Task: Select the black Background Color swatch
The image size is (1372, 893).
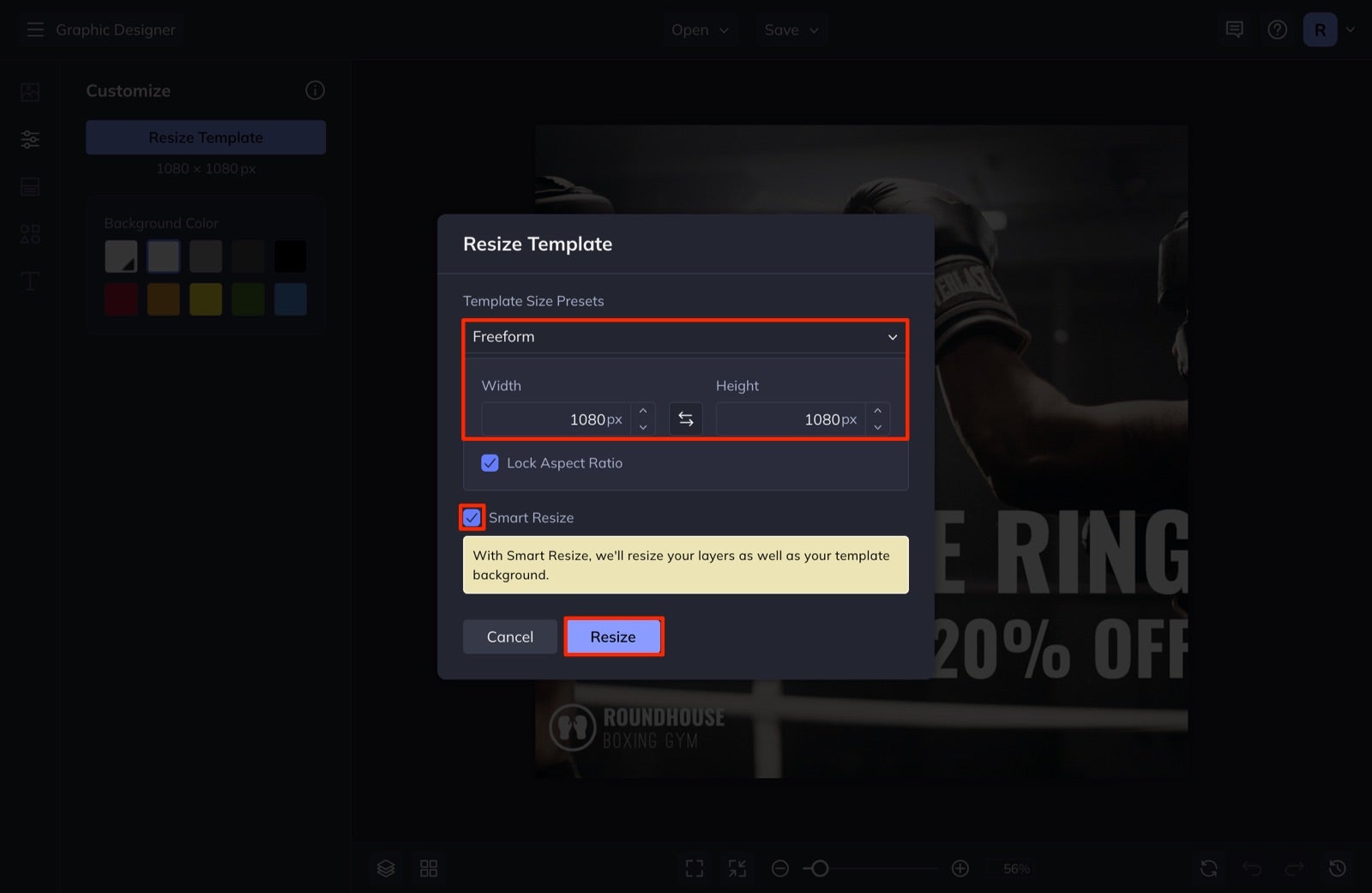Action: pyautogui.click(x=291, y=256)
